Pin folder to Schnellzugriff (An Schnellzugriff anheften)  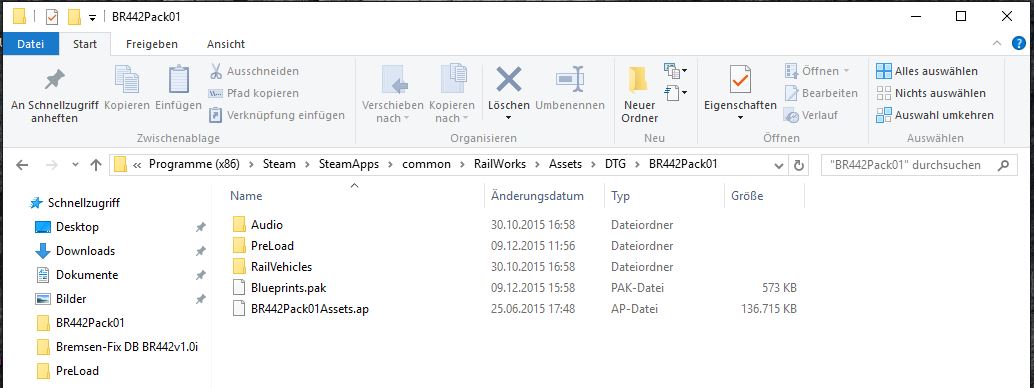pyautogui.click(x=54, y=94)
